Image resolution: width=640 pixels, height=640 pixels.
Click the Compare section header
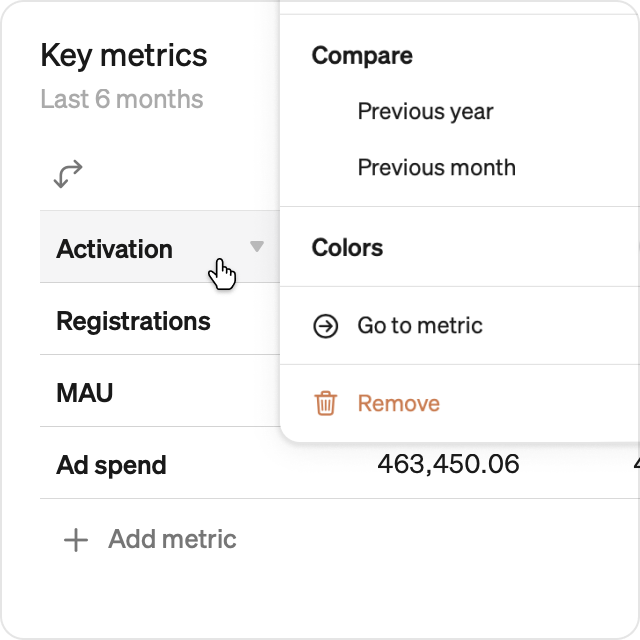[x=362, y=56]
